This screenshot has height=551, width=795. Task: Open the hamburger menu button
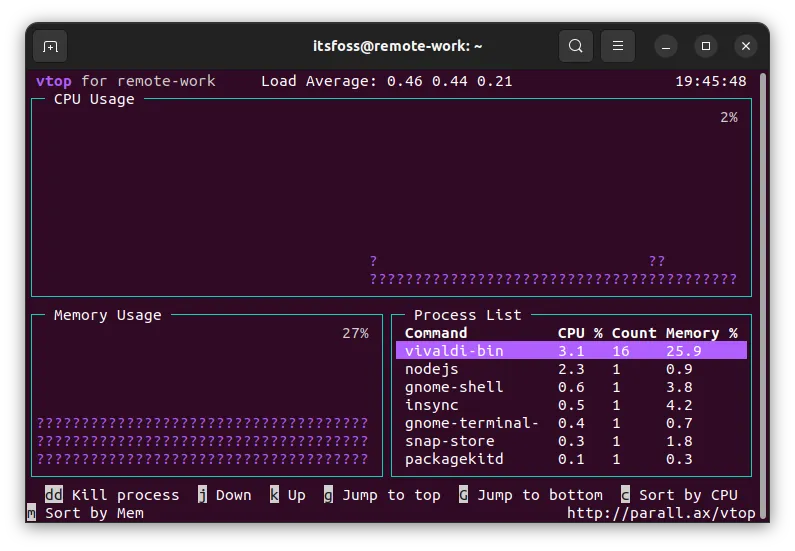(618, 46)
